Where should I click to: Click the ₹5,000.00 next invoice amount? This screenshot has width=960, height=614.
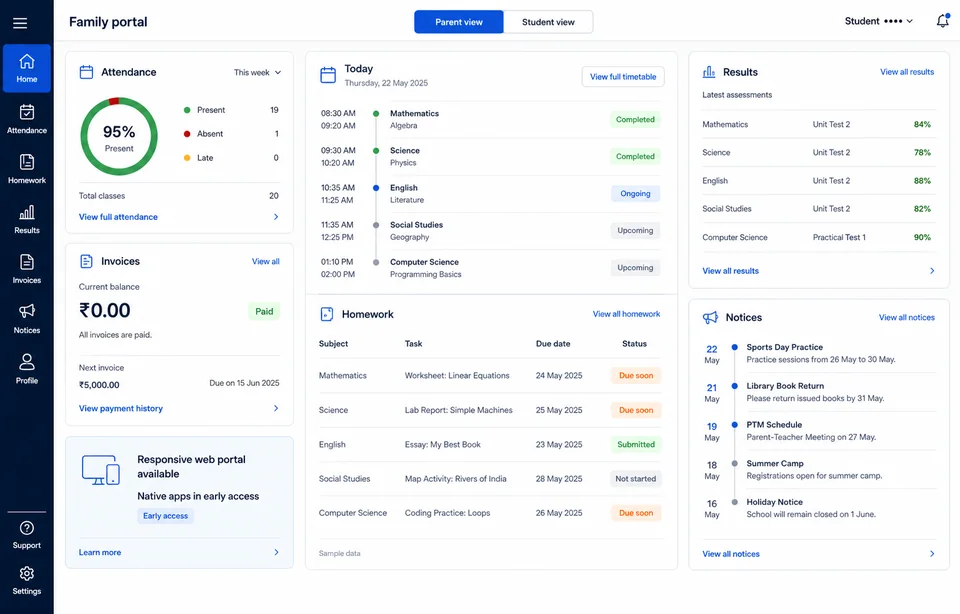coord(99,385)
